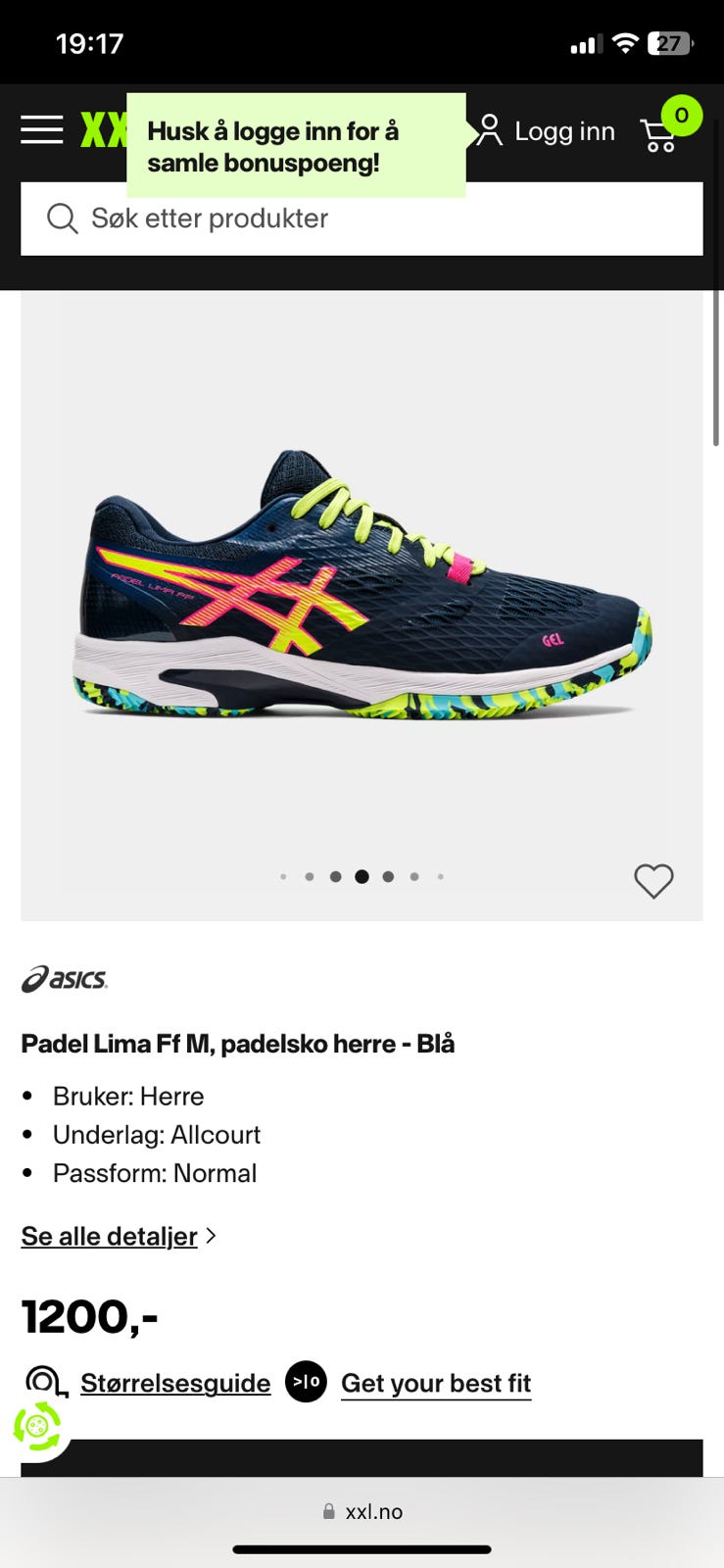Tap the search magnifier icon

62,219
